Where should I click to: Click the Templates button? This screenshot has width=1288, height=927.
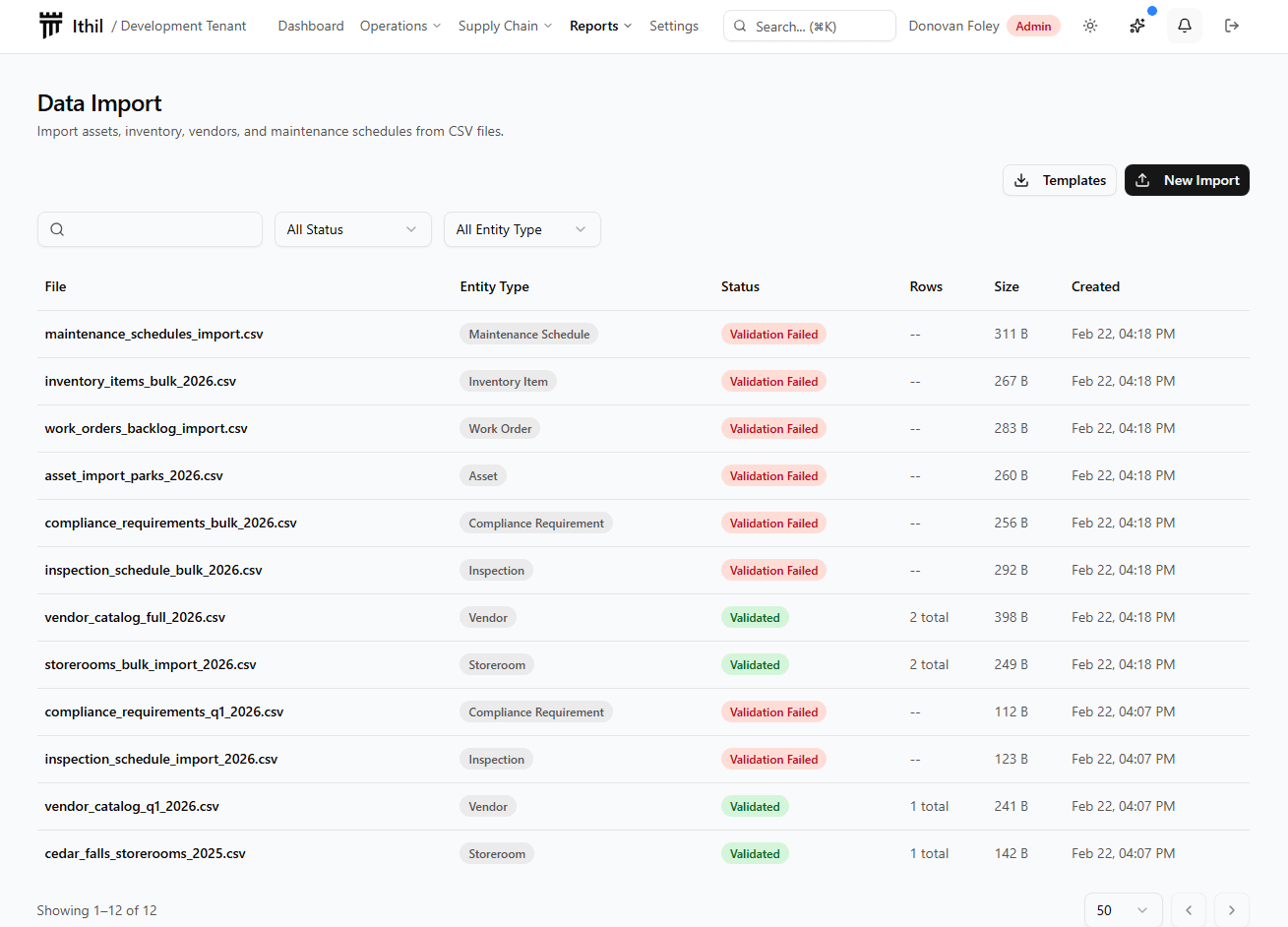[1060, 180]
